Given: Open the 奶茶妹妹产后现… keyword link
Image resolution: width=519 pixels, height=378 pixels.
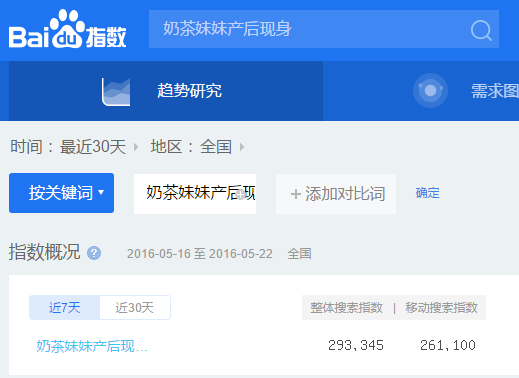Looking at the screenshot, I should click(92, 346).
